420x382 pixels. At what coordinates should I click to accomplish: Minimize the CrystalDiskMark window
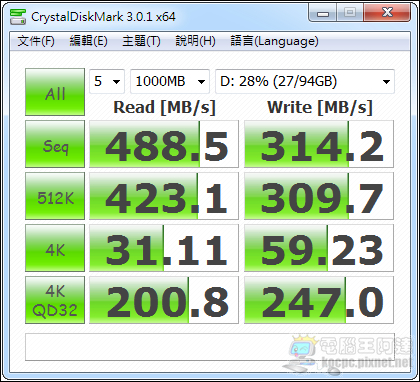pyautogui.click(x=323, y=13)
